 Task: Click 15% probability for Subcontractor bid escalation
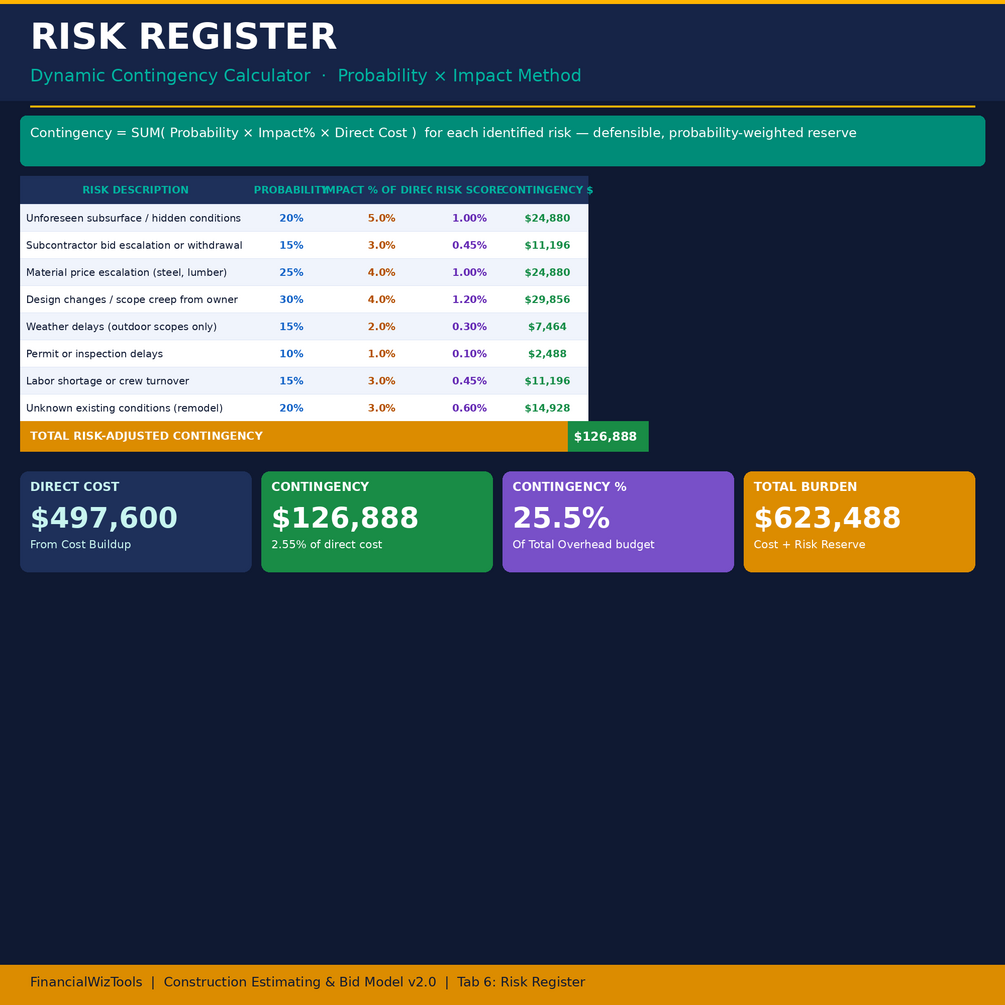click(x=291, y=245)
